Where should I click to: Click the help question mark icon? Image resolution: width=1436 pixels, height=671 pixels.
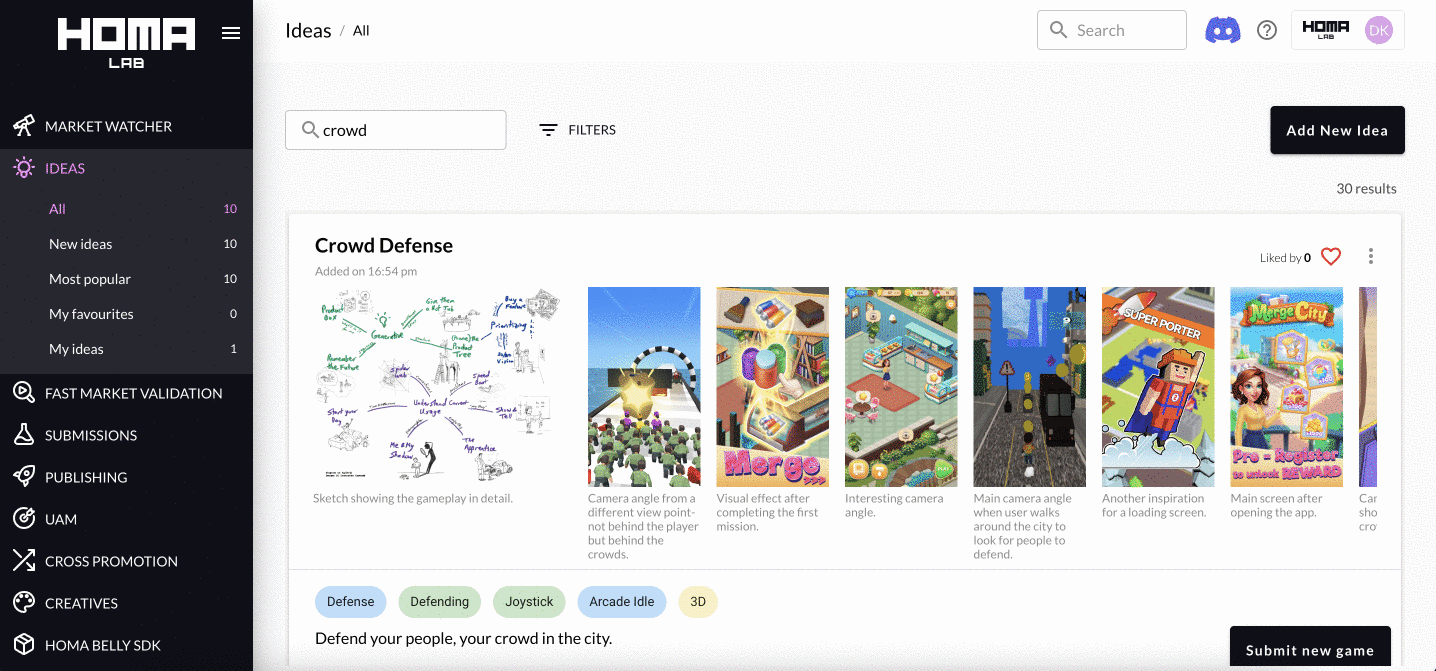(x=1267, y=30)
